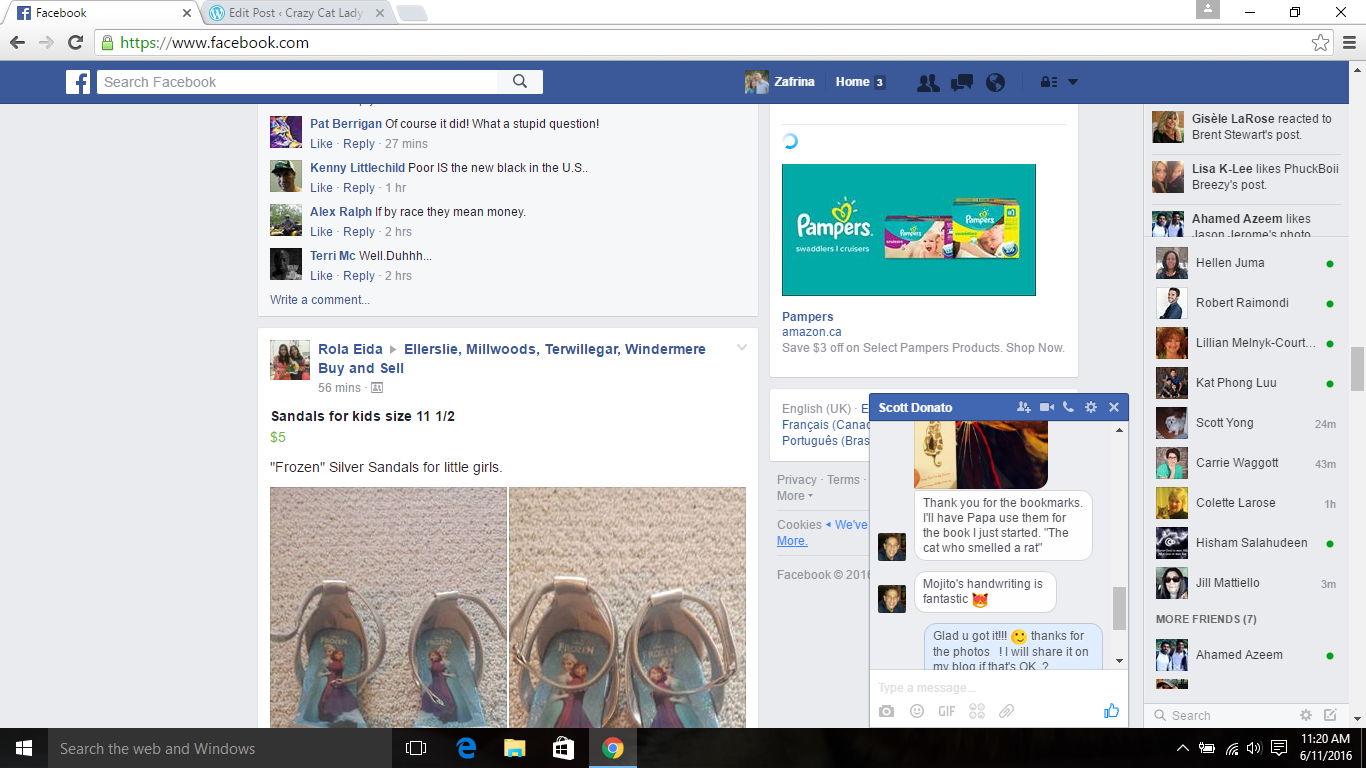The image size is (1366, 768).
Task: Click the Write a comment link
Action: [x=320, y=300]
